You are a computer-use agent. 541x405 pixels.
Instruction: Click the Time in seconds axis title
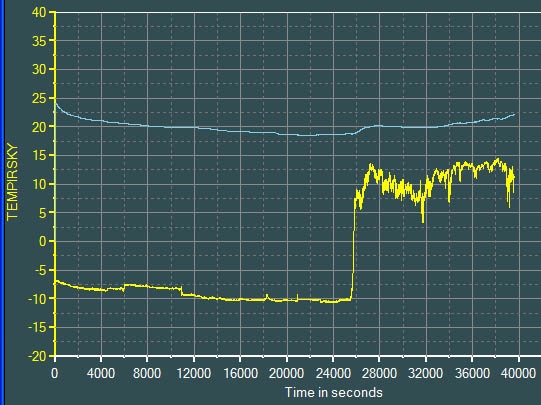(x=333, y=392)
